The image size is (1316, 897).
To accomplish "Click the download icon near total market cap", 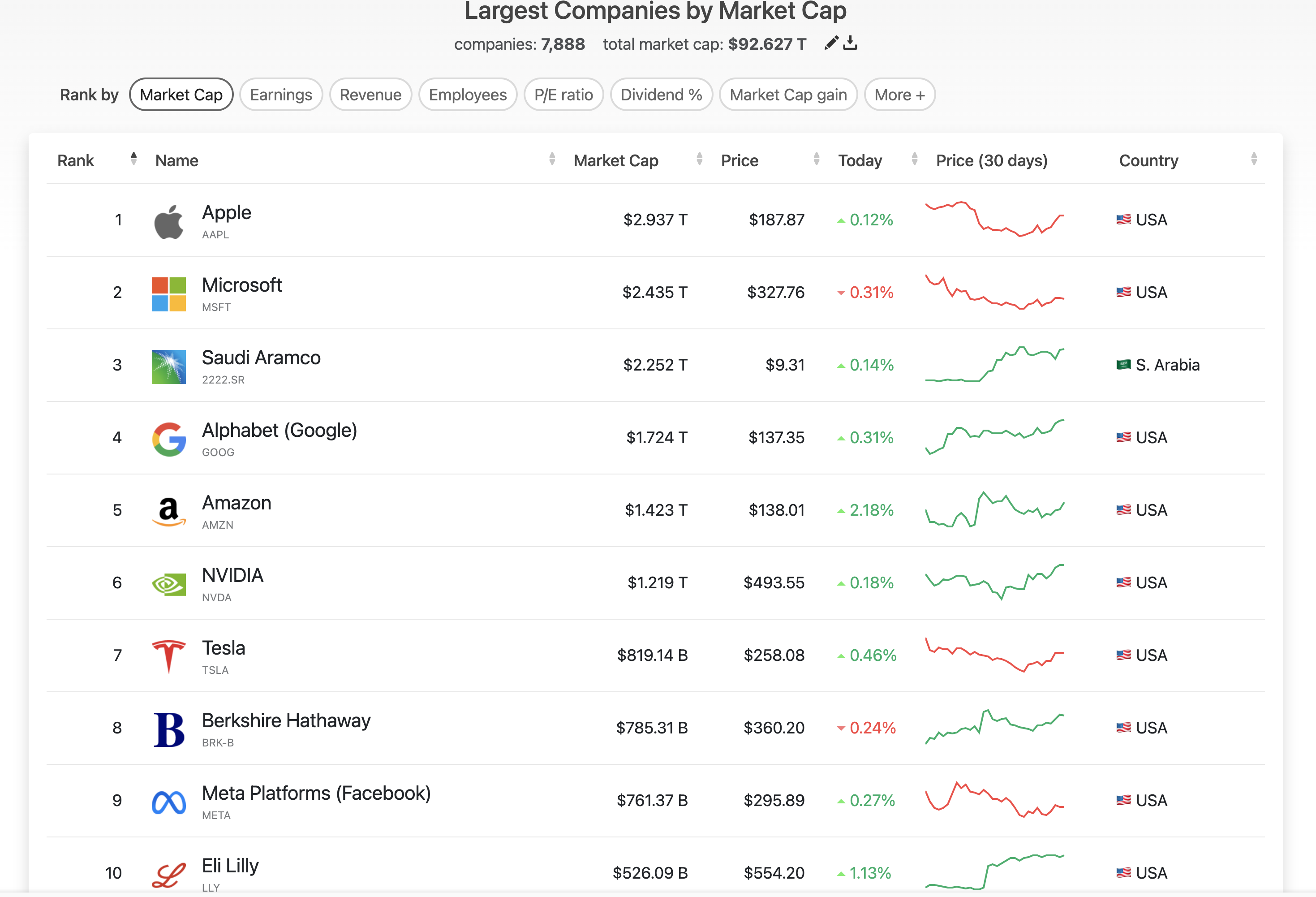I will tap(850, 43).
